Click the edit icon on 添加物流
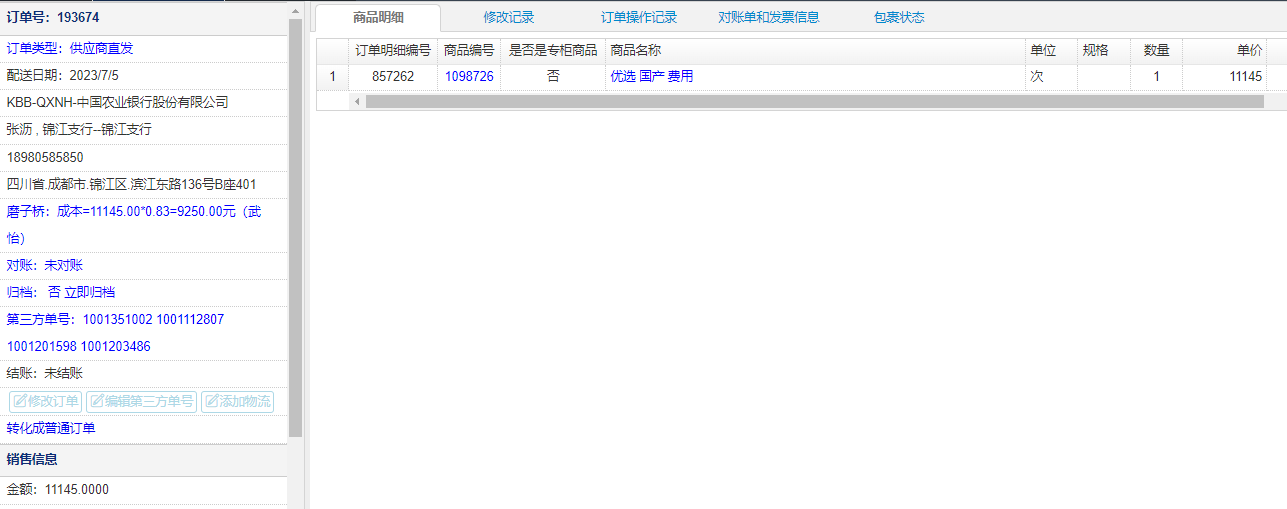This screenshot has height=509, width=1287. click(x=212, y=402)
